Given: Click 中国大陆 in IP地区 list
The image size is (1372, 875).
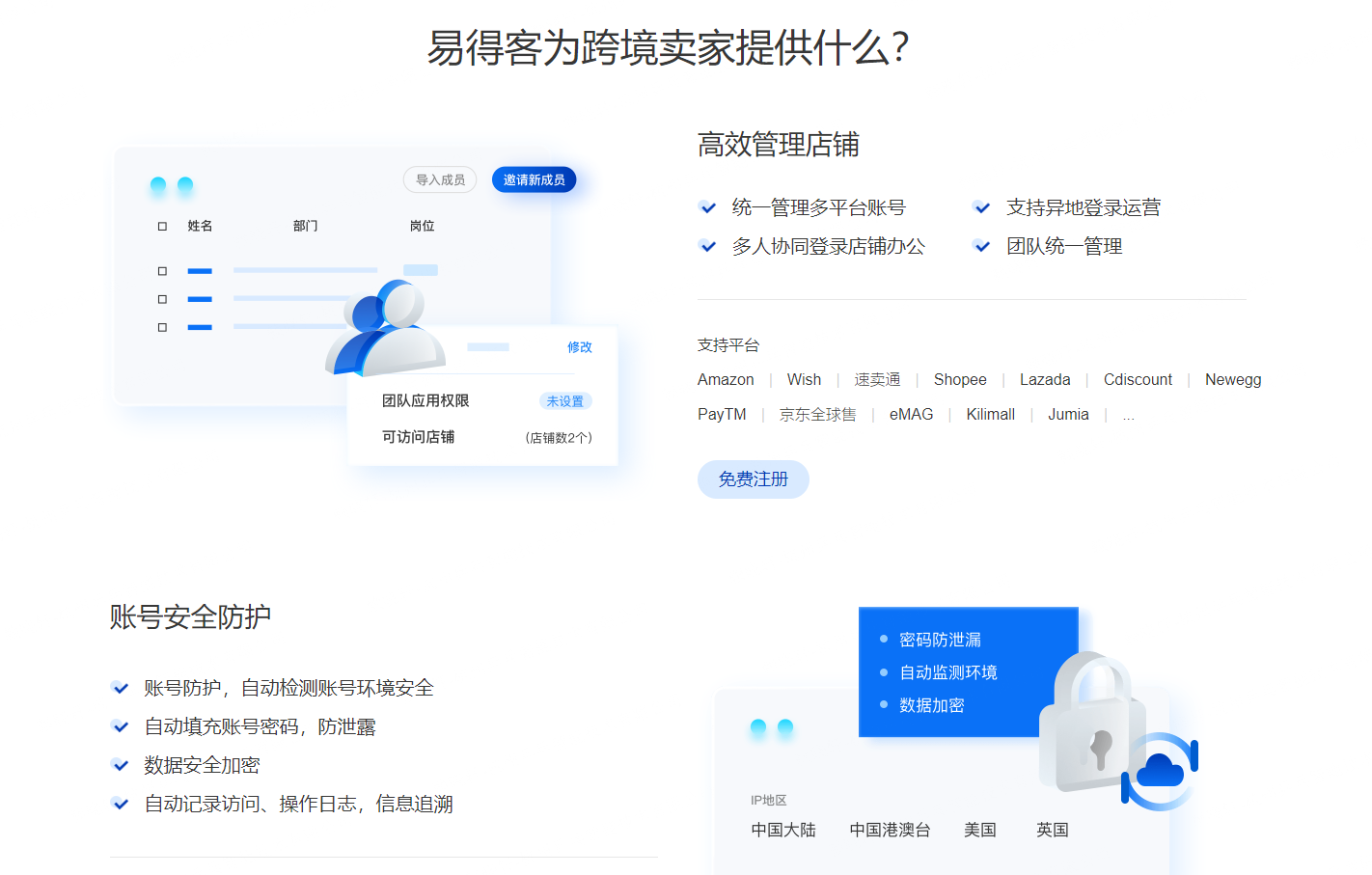Looking at the screenshot, I should pyautogui.click(x=783, y=830).
